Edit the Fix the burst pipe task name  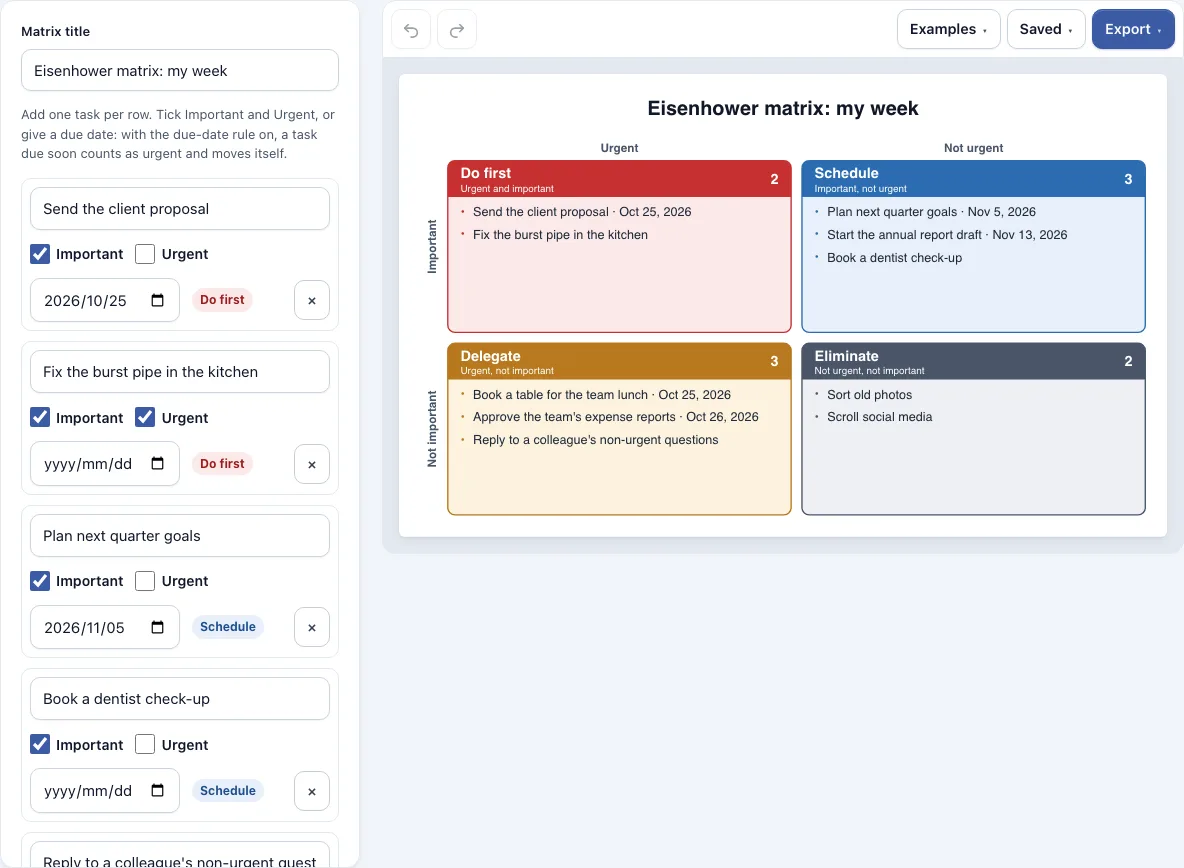[180, 372]
